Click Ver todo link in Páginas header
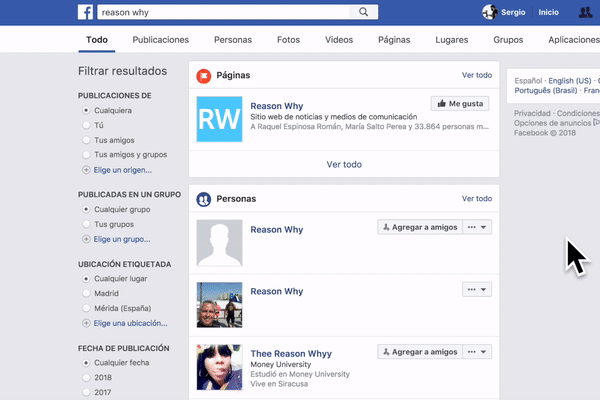Image resolution: width=600 pixels, height=400 pixels. pos(477,75)
